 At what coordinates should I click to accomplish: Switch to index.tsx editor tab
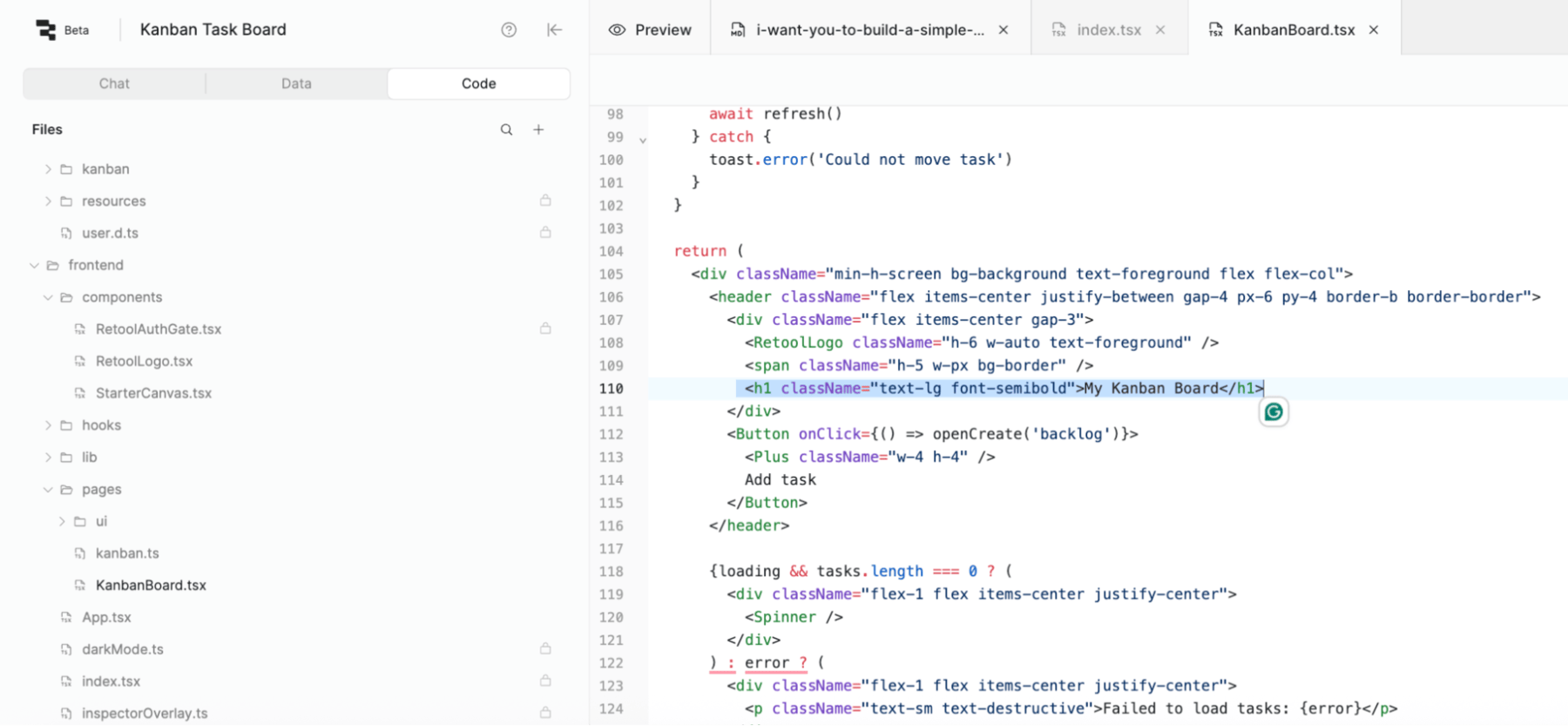click(x=1109, y=30)
